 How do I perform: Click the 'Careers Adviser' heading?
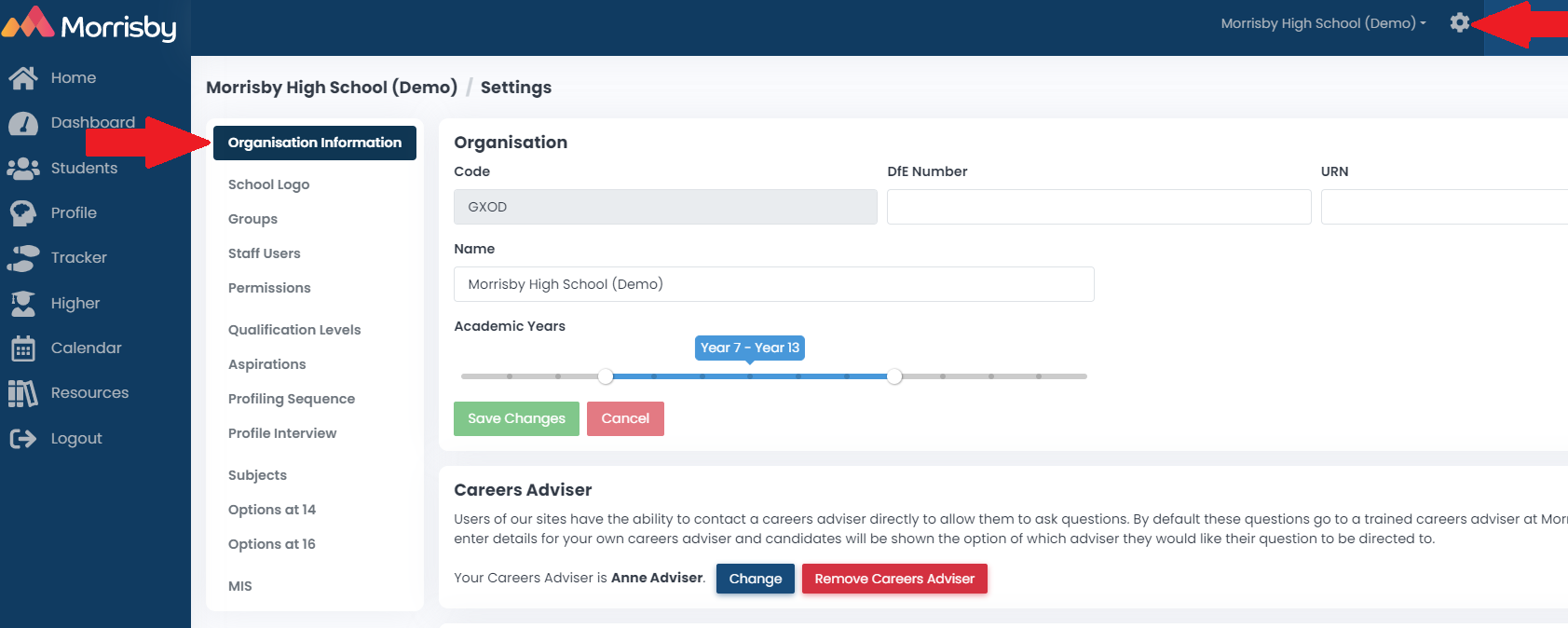point(523,490)
